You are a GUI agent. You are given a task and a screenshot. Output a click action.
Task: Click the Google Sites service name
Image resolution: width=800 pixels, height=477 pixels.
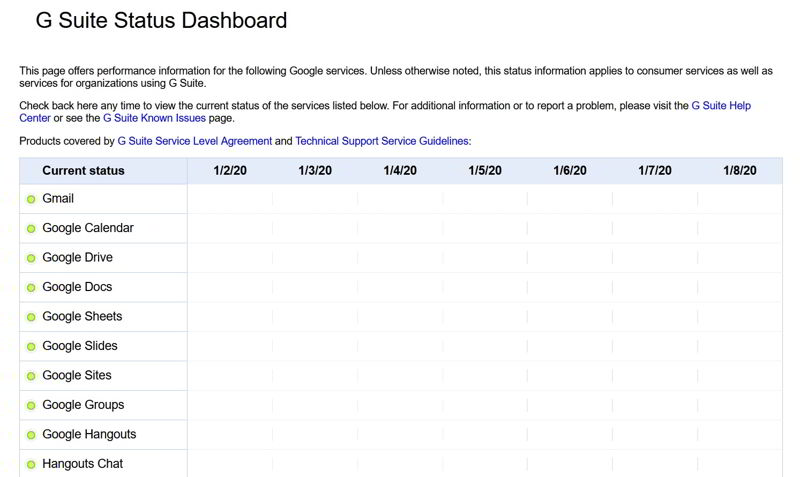click(x=77, y=375)
